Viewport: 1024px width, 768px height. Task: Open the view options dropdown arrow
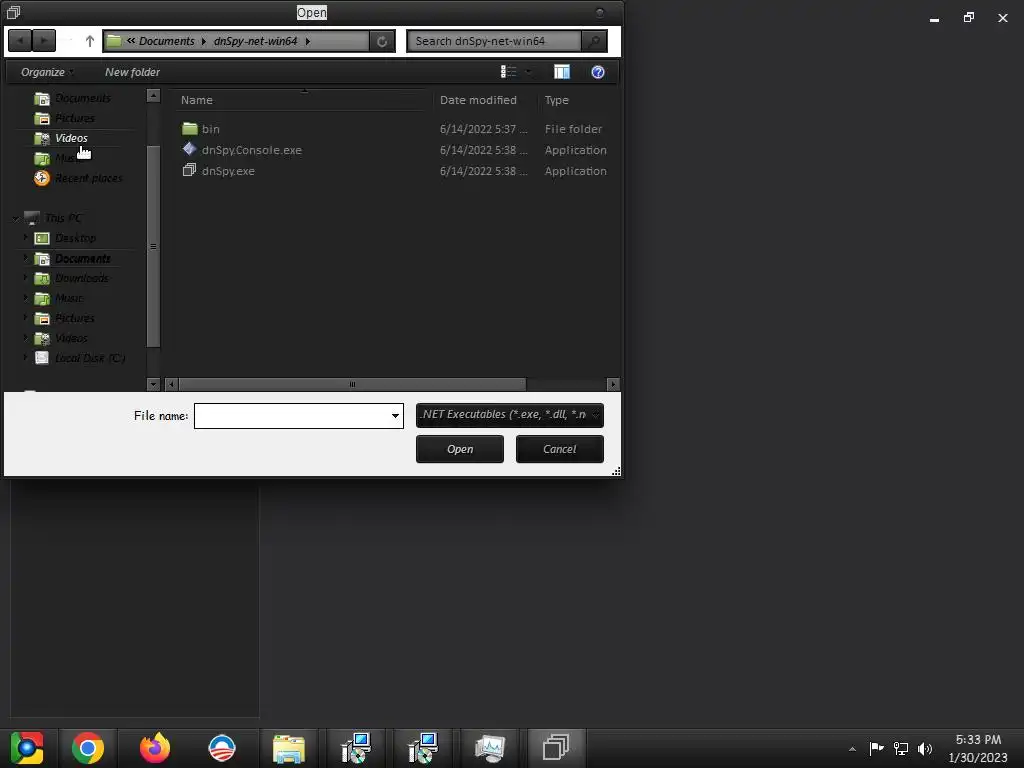click(528, 72)
